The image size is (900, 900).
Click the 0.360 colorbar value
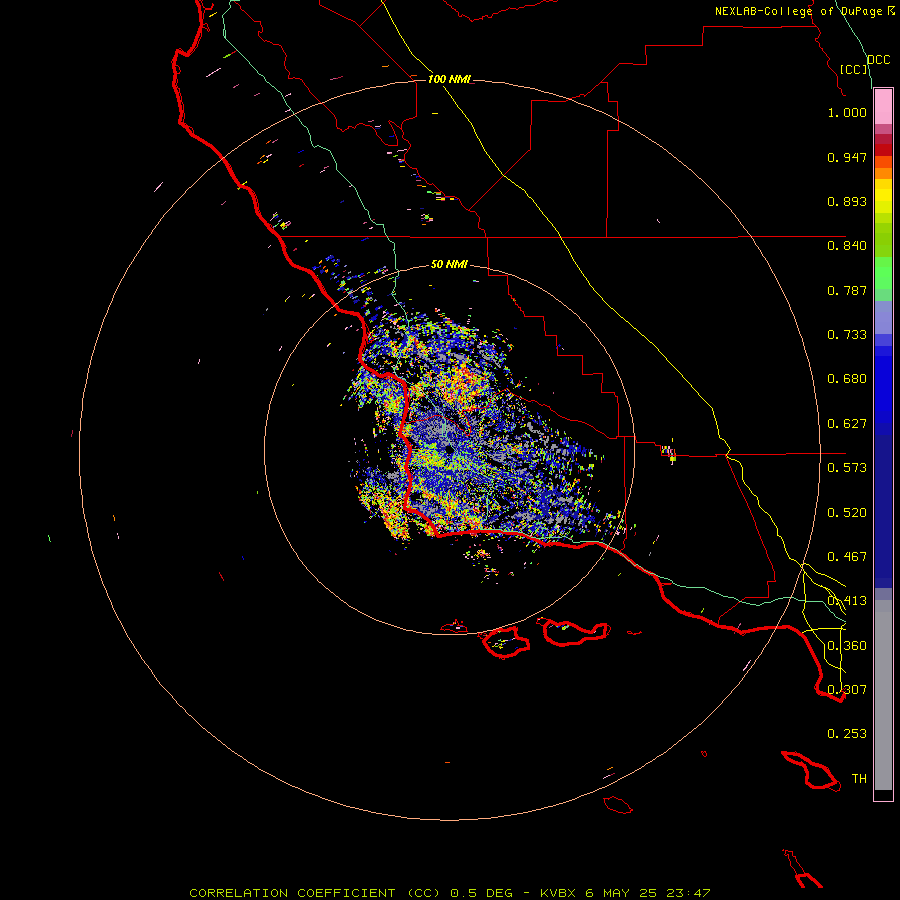pos(847,646)
